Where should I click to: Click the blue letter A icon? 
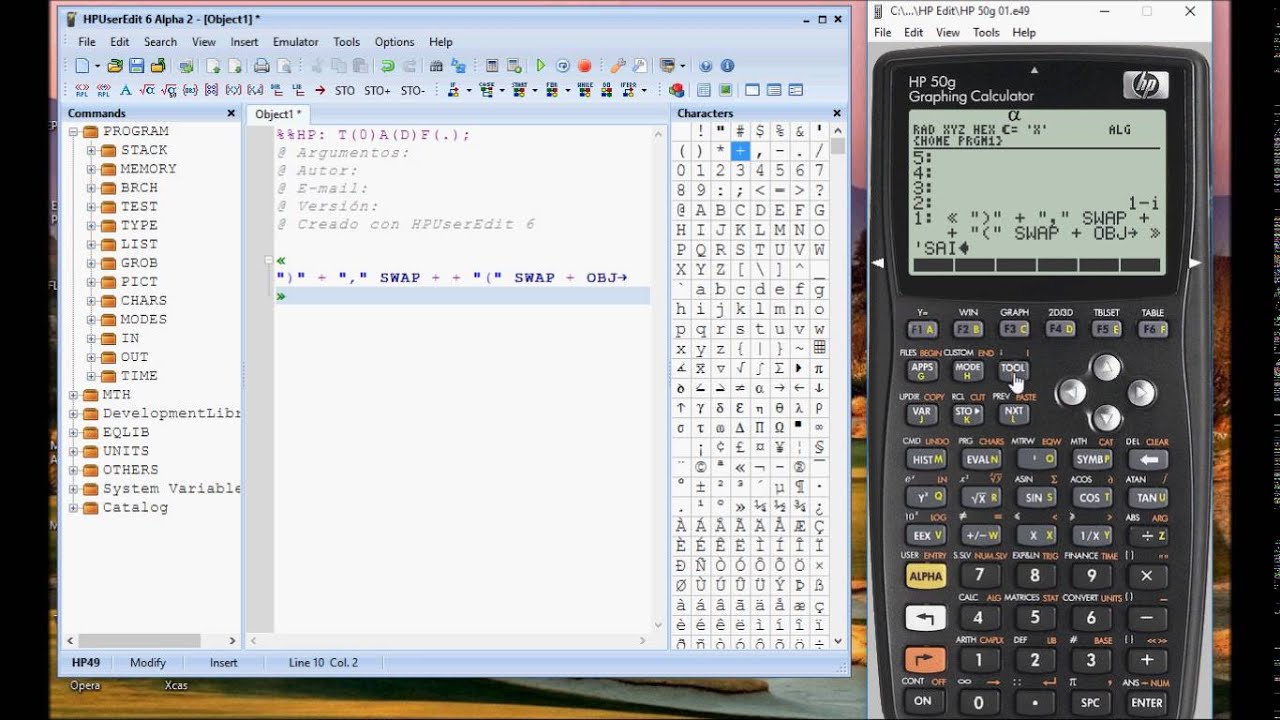tap(126, 90)
